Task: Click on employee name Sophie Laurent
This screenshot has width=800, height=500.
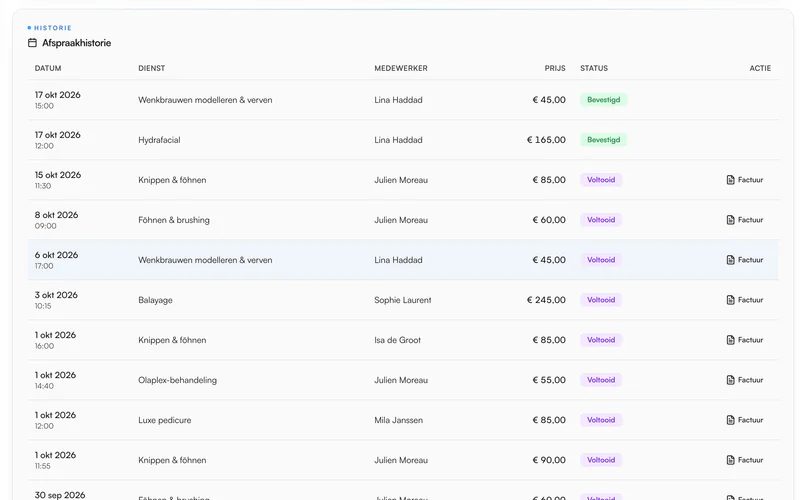Action: (403, 300)
